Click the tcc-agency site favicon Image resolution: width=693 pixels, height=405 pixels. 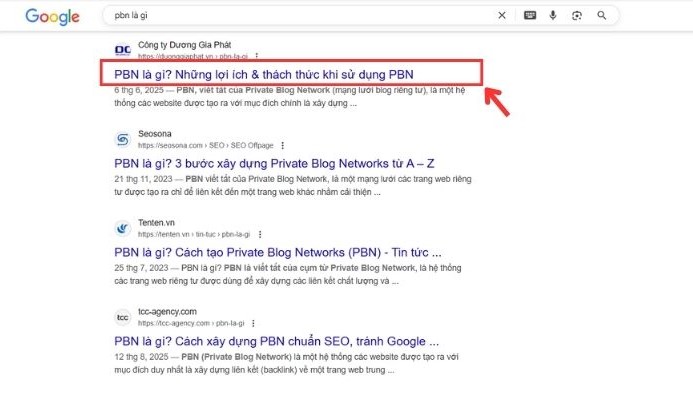(x=122, y=317)
